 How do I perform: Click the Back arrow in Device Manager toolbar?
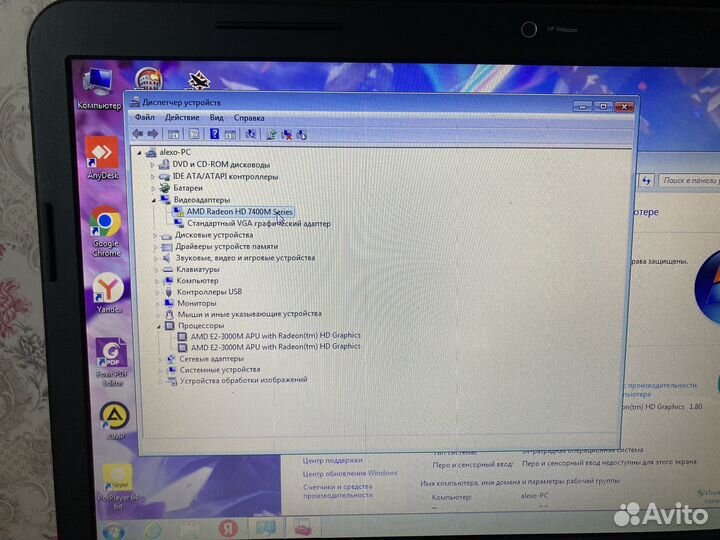click(x=137, y=134)
